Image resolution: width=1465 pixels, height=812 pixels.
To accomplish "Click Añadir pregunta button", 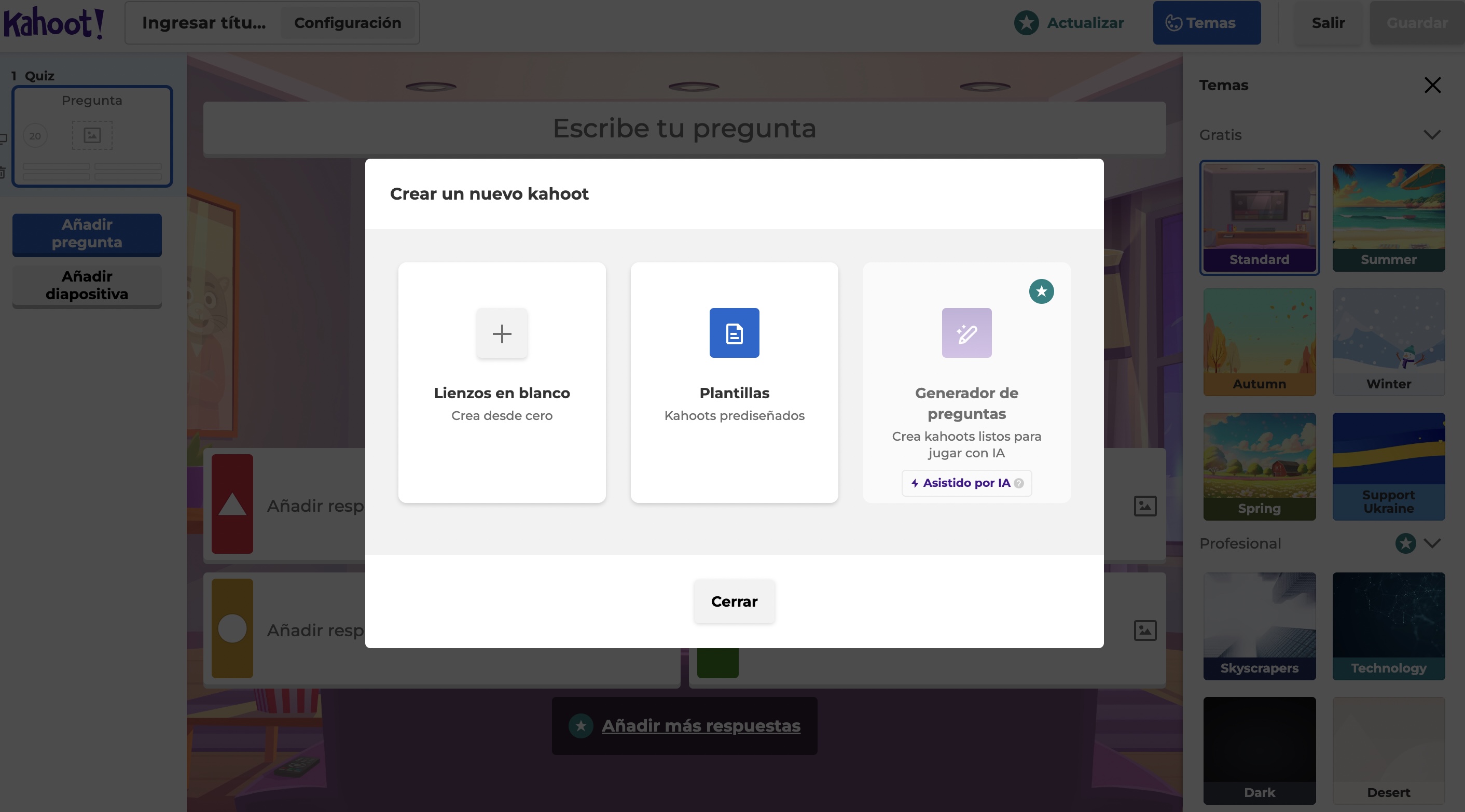I will (x=87, y=234).
